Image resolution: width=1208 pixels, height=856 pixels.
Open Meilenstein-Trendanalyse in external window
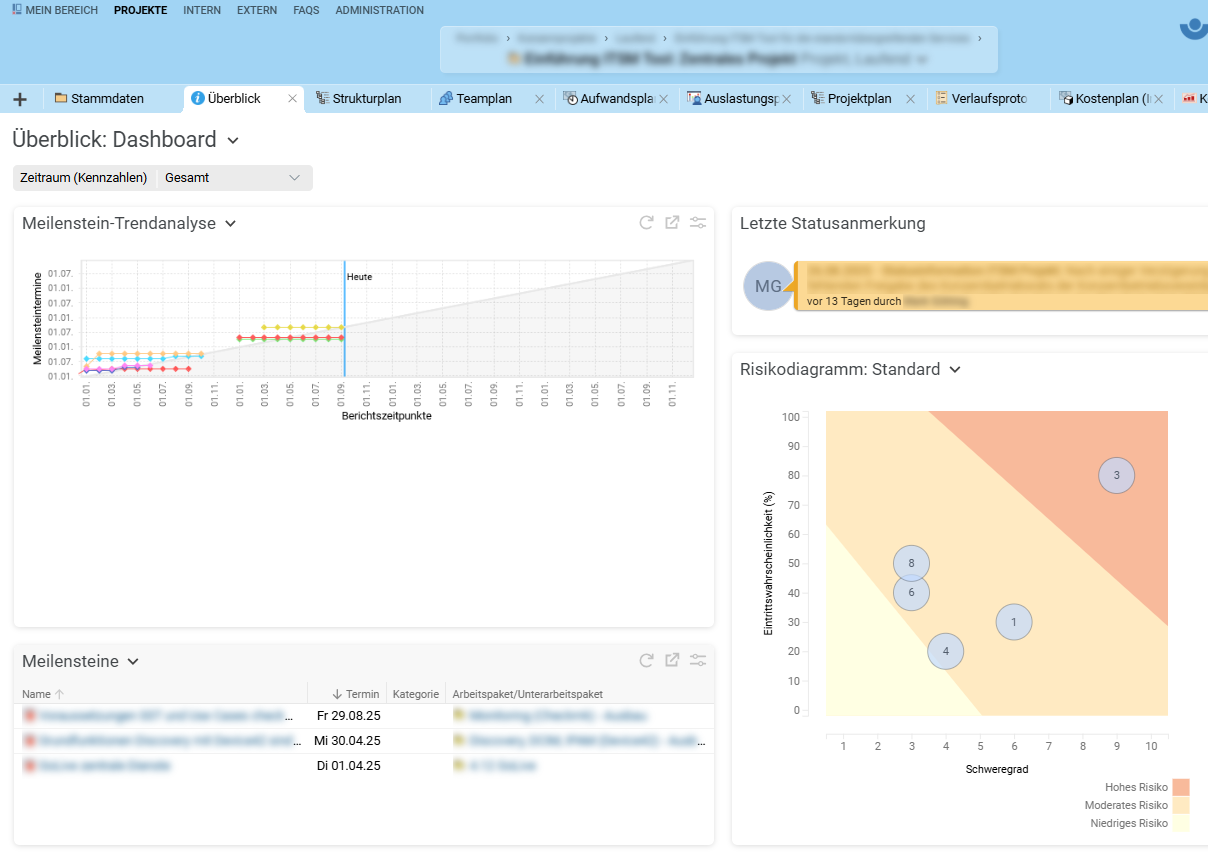tap(672, 223)
